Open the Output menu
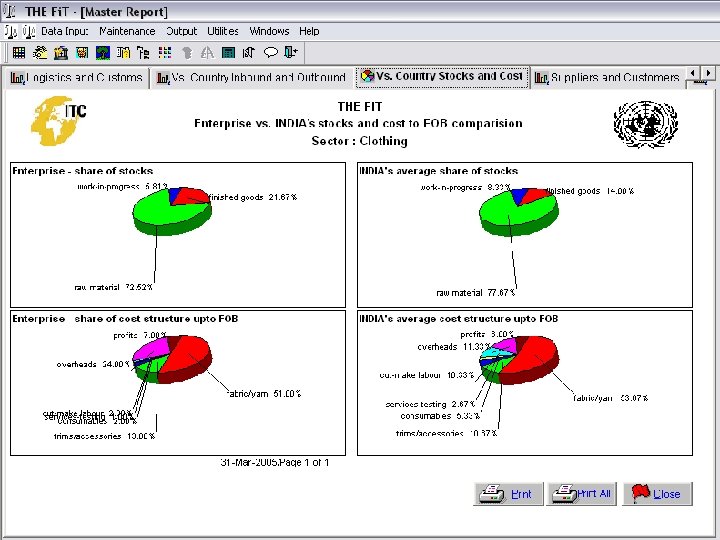 [x=181, y=31]
